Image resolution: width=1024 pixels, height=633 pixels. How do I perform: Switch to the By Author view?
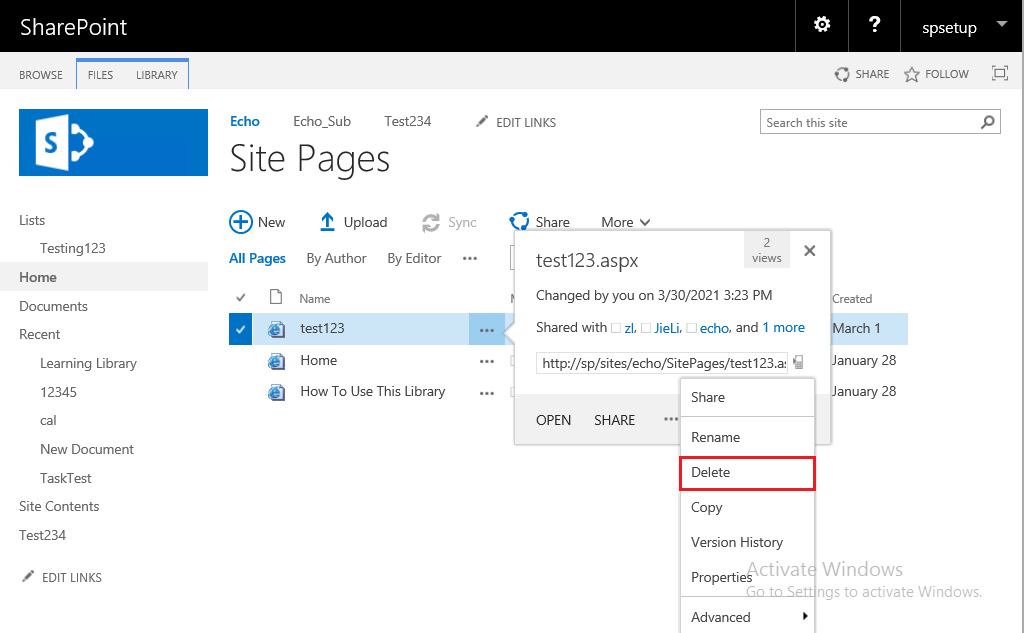coord(336,259)
